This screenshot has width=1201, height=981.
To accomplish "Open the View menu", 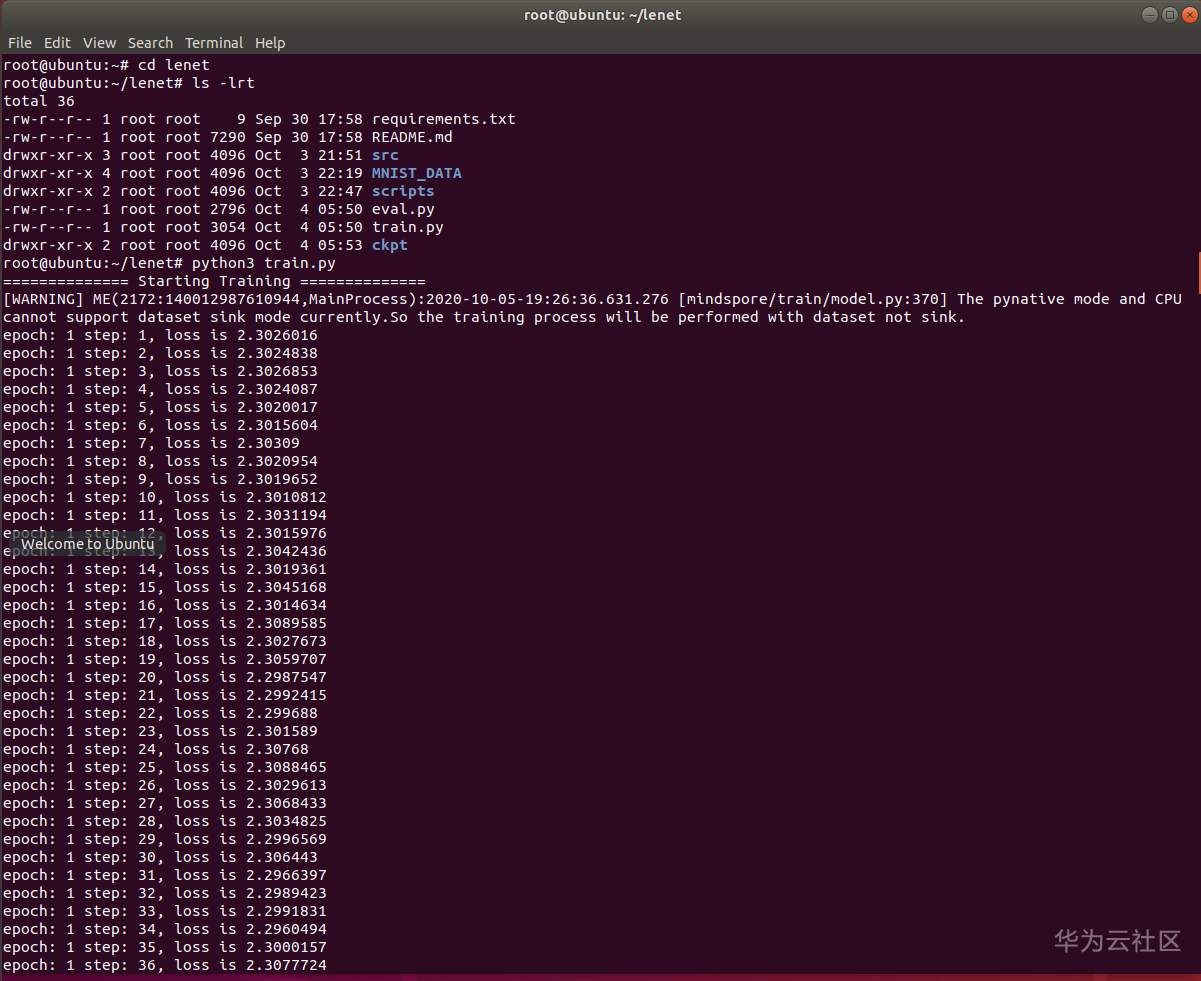I will click(x=99, y=43).
